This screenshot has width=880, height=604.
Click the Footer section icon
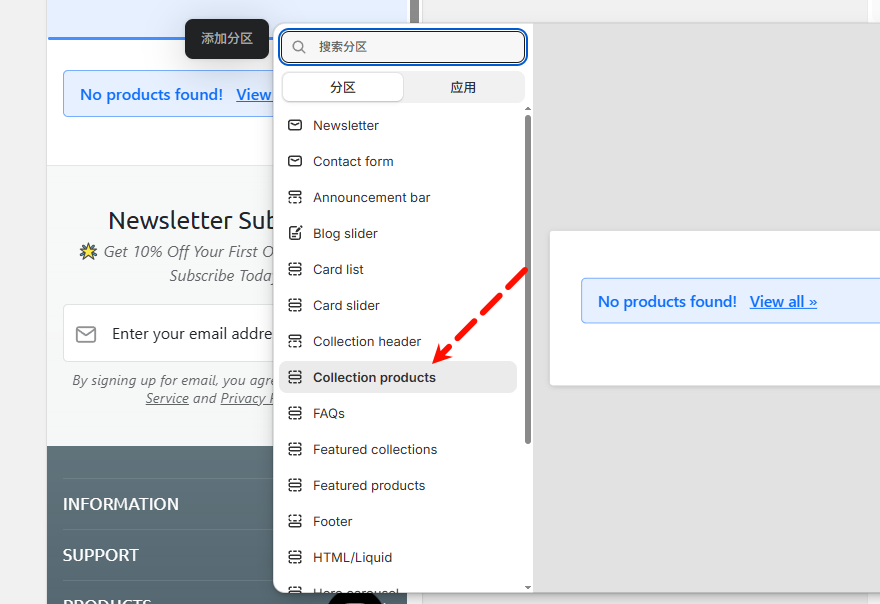click(x=295, y=521)
